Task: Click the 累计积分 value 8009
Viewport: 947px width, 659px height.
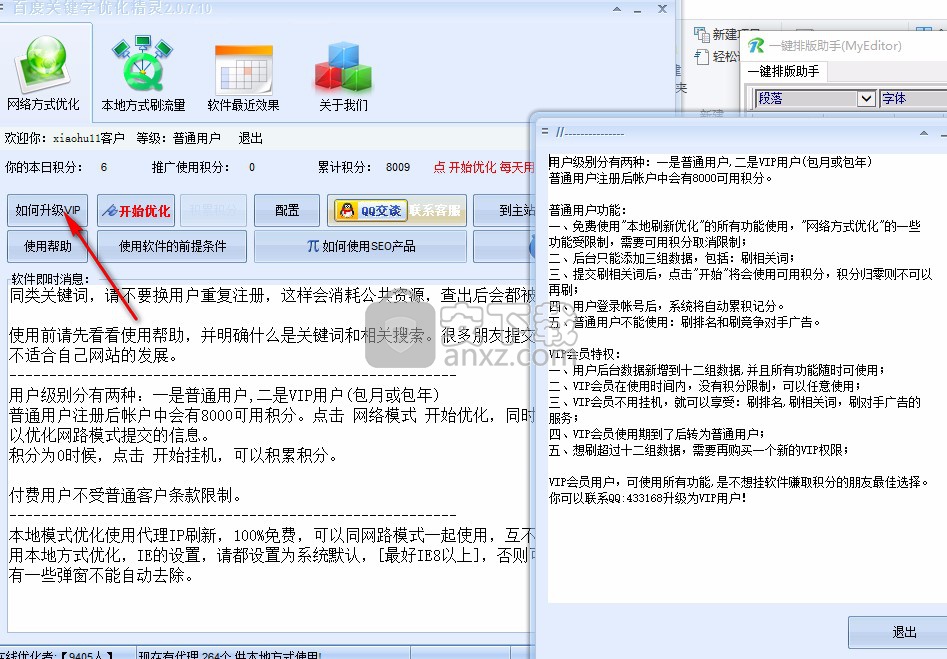Action: 398,167
